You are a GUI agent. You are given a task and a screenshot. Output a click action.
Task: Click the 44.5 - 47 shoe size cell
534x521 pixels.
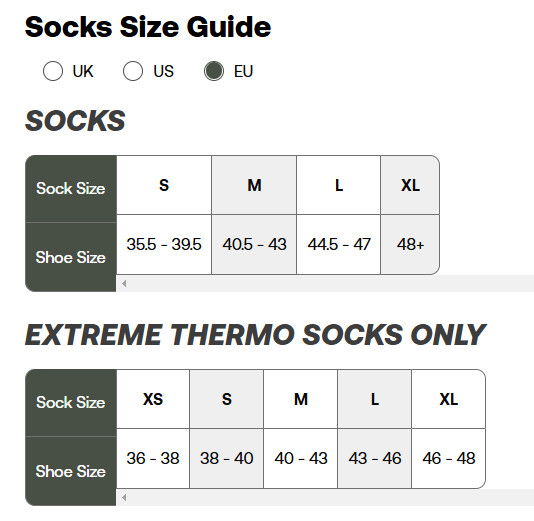tap(339, 244)
